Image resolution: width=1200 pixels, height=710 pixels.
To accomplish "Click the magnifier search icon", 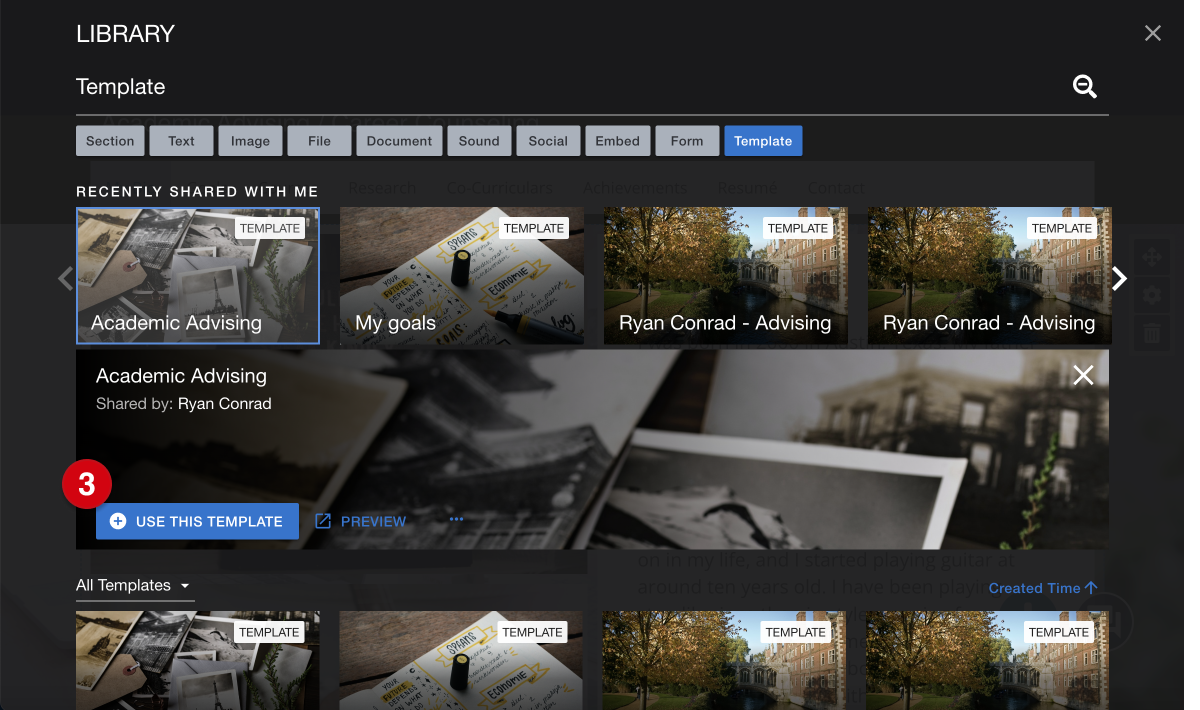I will 1085,87.
